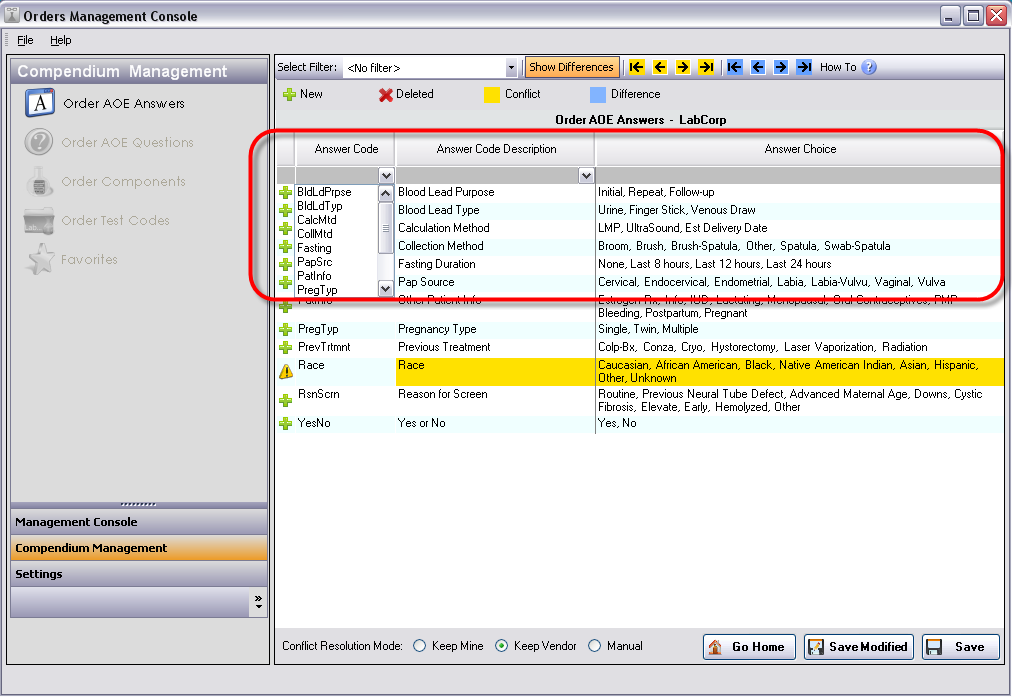Open Favorites star icon
The height and width of the screenshot is (697, 1012).
[40, 259]
